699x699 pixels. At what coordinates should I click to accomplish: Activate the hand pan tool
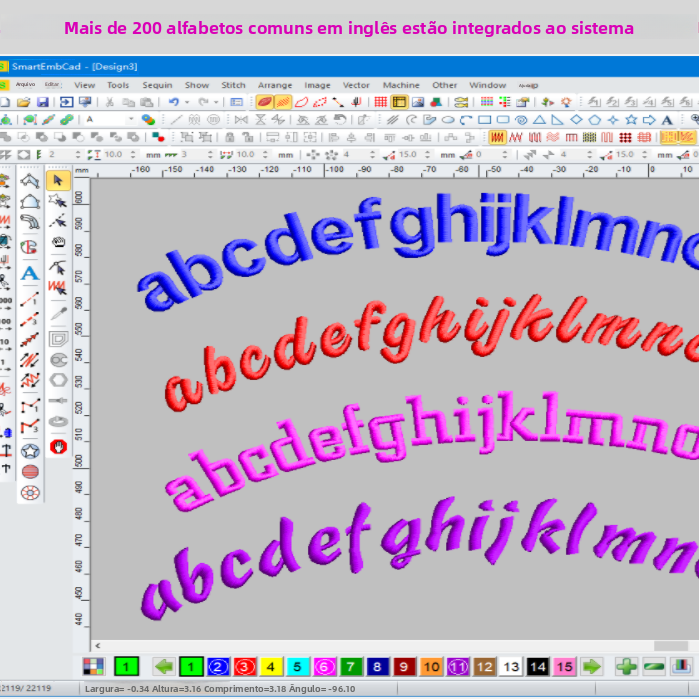[58, 242]
